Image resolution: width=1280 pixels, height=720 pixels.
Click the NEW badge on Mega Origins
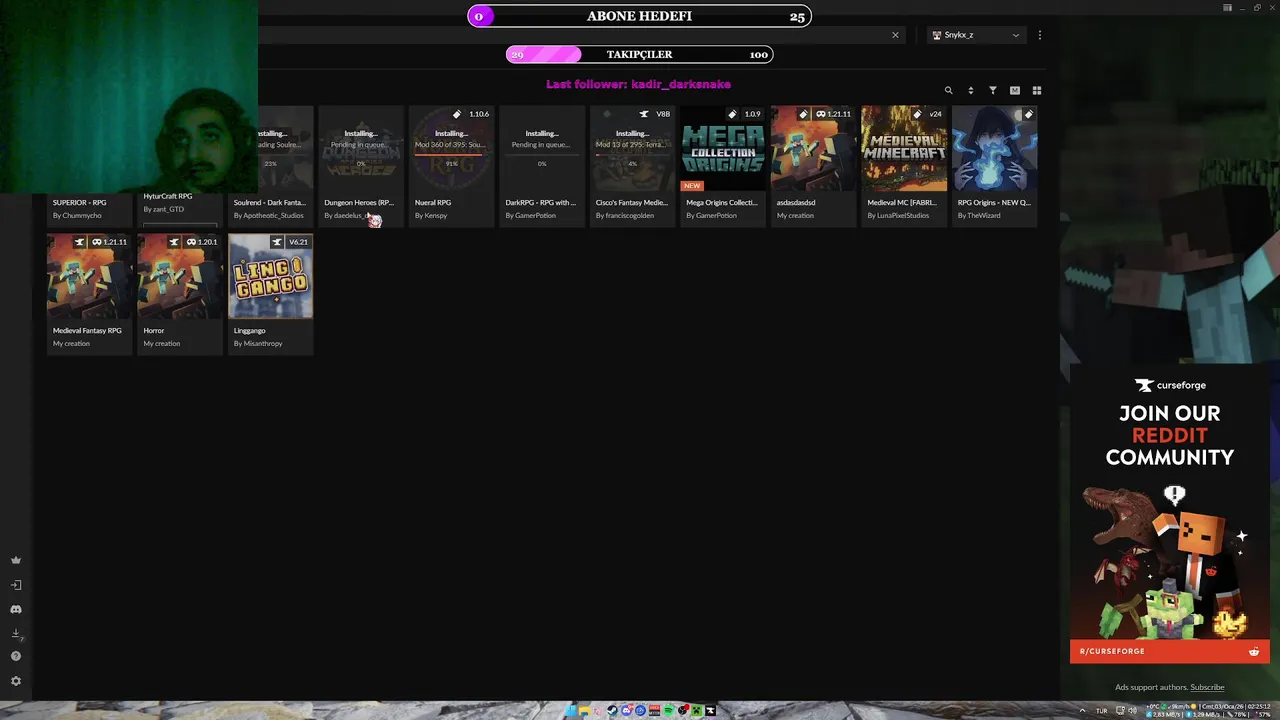(x=692, y=186)
